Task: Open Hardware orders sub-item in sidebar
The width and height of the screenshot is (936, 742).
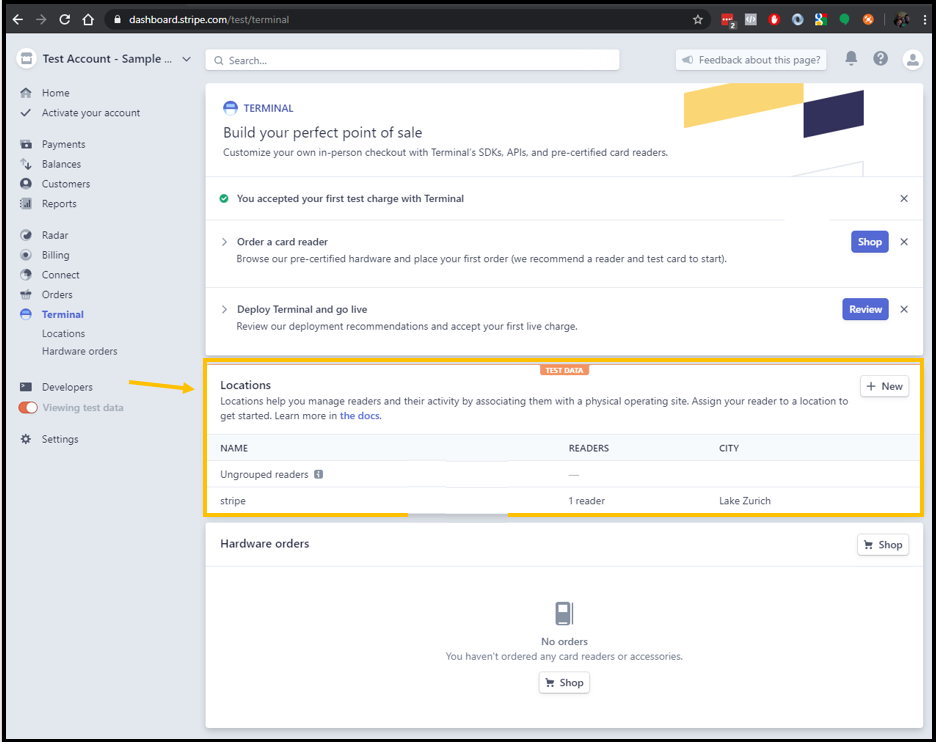Action: 79,351
